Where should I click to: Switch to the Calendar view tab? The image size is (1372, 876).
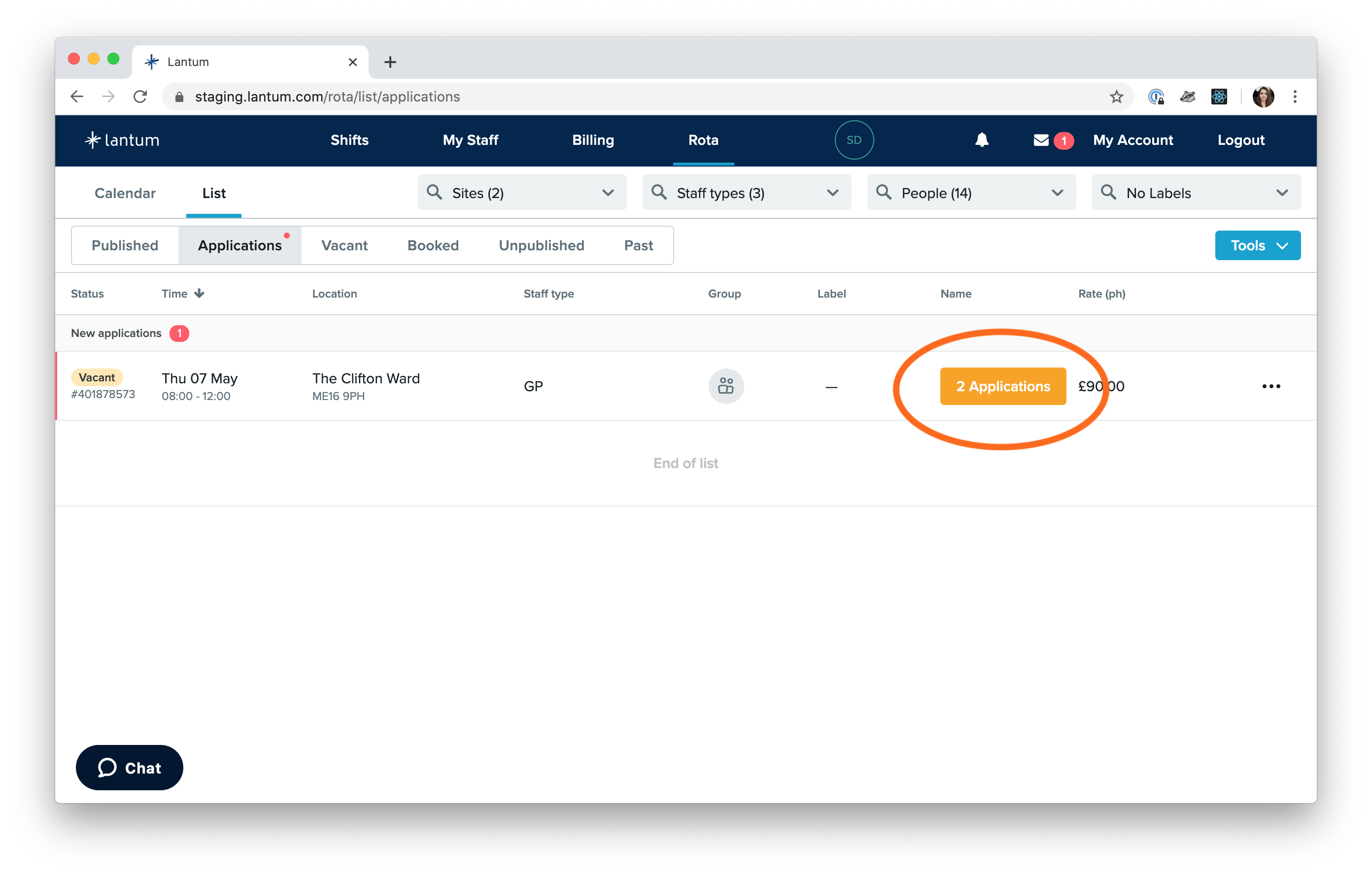click(x=125, y=193)
